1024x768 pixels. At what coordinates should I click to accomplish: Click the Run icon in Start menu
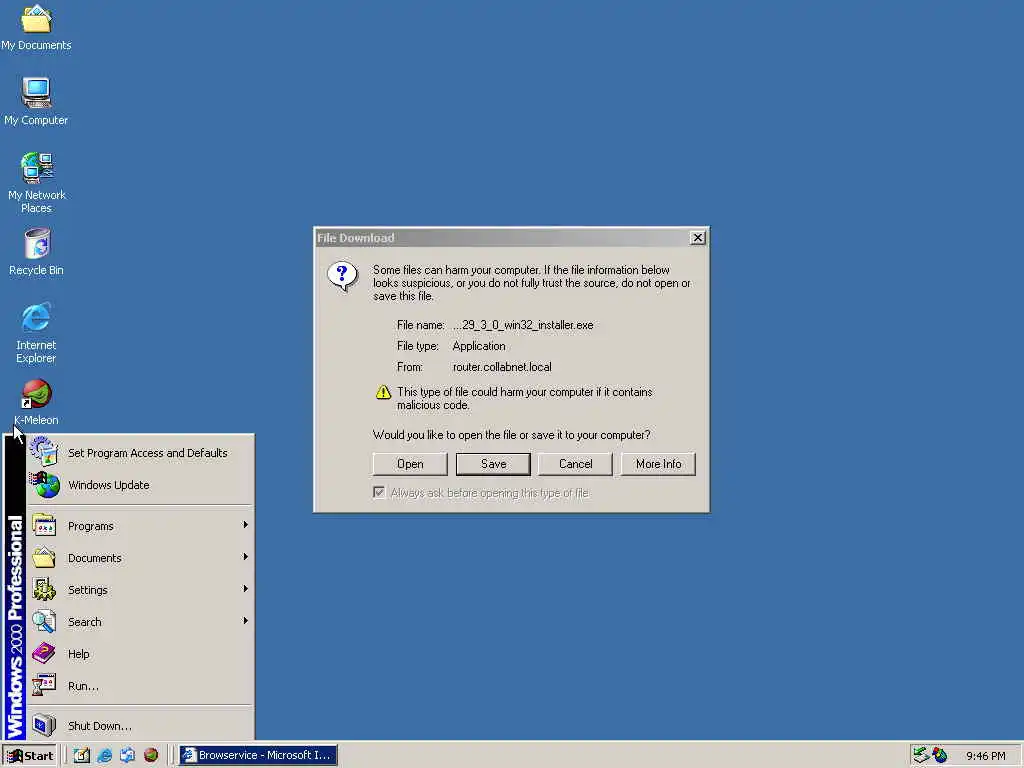point(44,685)
